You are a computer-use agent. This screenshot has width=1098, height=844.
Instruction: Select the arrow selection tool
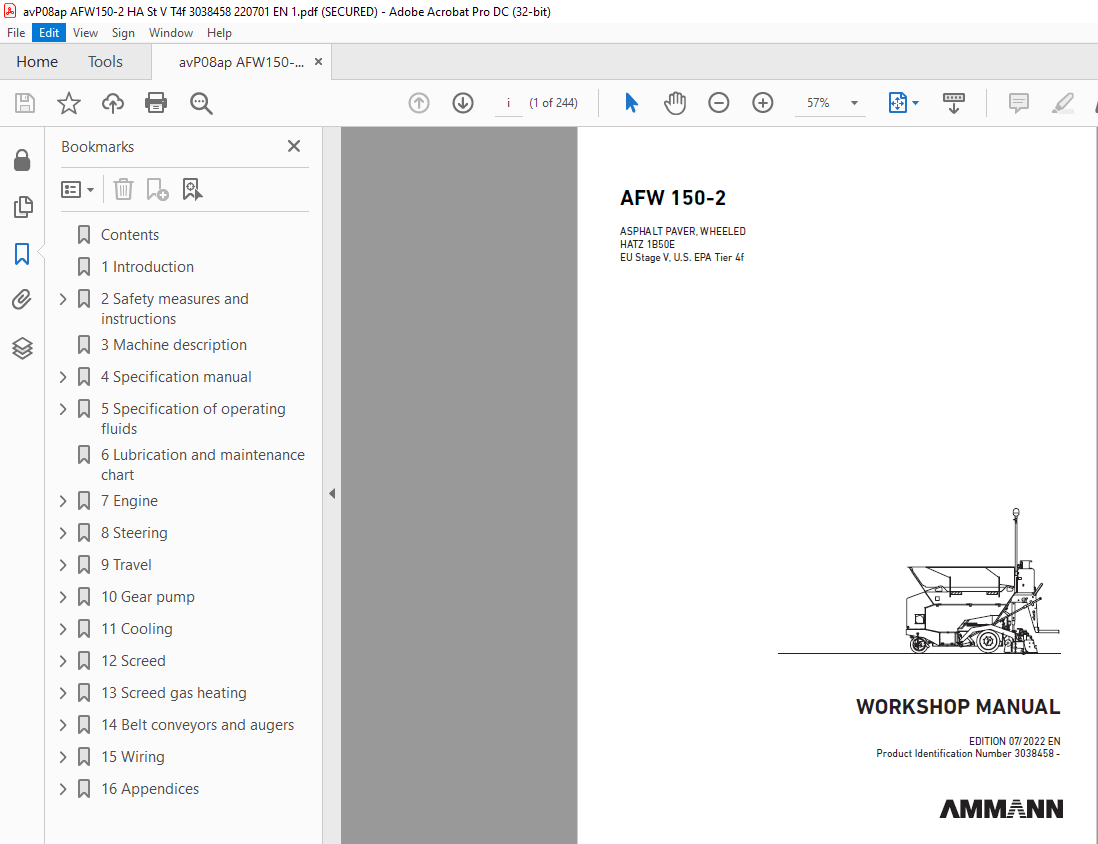coord(631,103)
